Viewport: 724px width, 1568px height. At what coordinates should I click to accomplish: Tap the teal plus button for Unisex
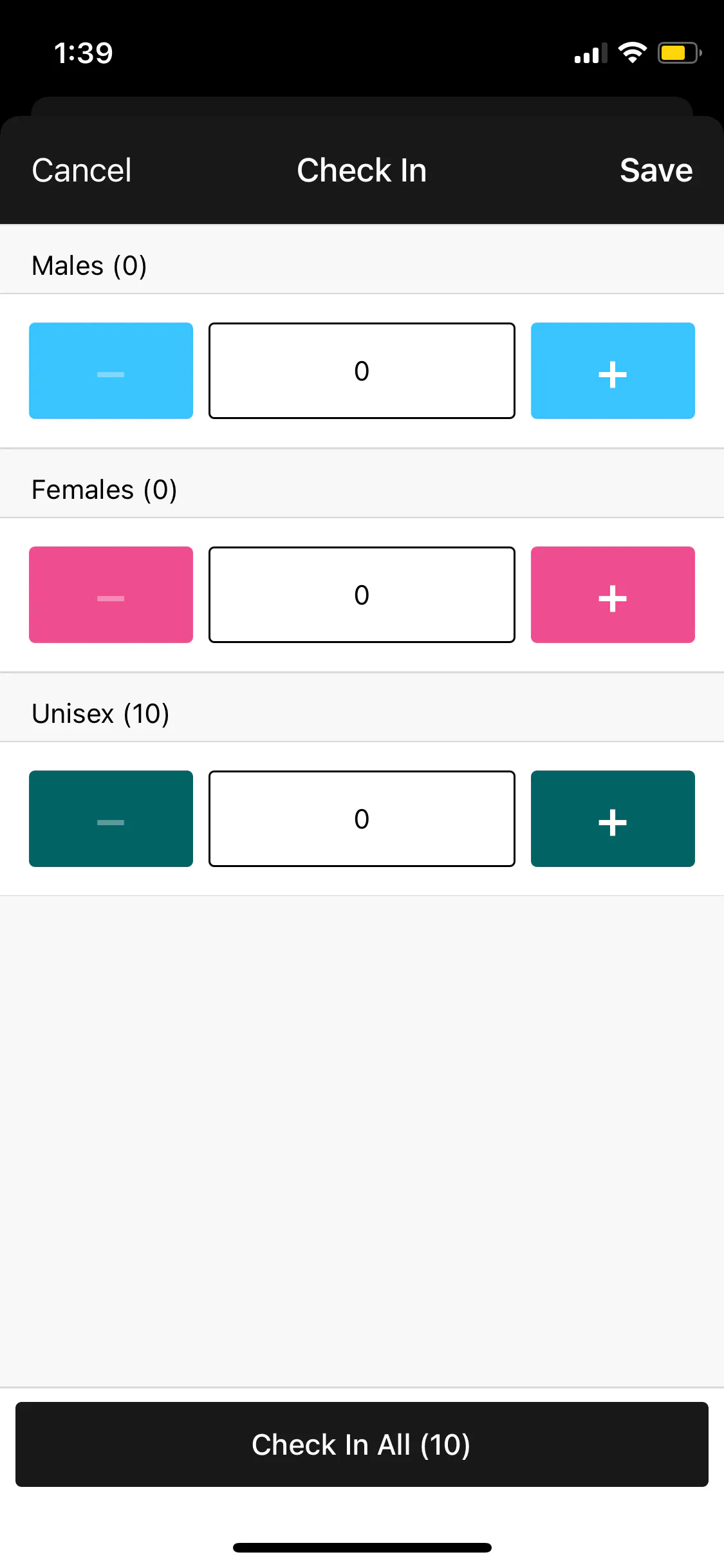[x=612, y=819]
